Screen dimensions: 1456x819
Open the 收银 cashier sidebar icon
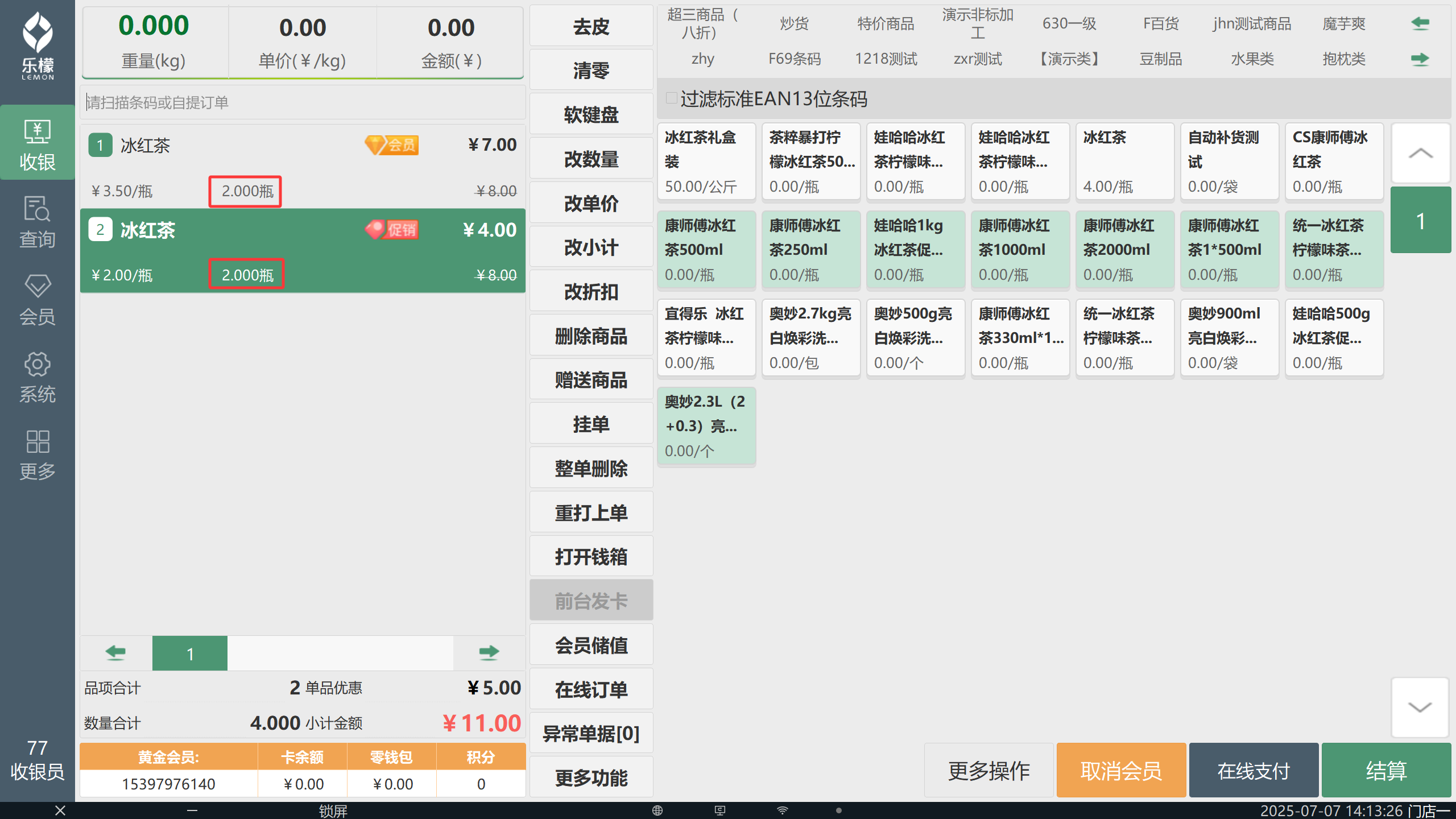[x=38, y=143]
